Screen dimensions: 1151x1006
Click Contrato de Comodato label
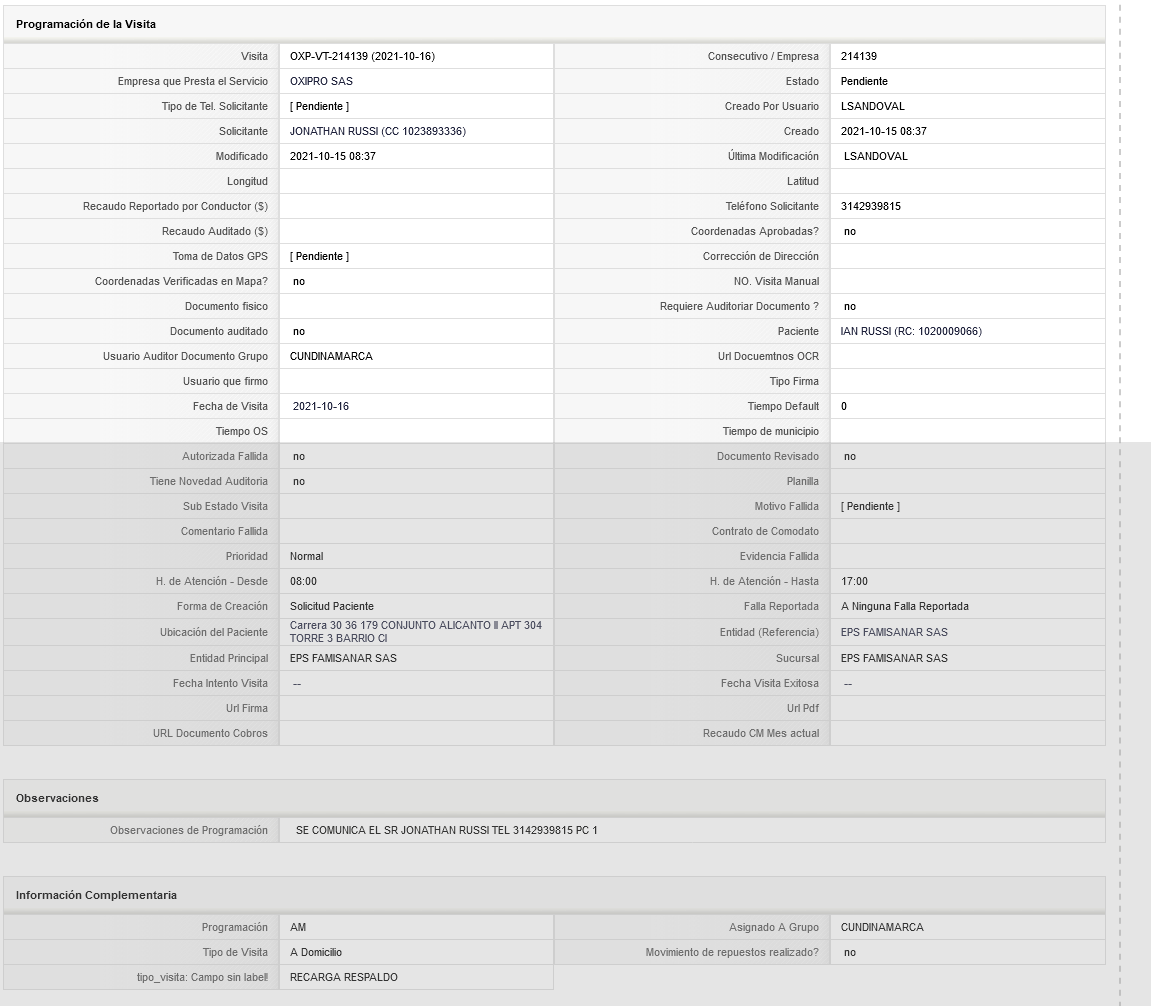(766, 532)
